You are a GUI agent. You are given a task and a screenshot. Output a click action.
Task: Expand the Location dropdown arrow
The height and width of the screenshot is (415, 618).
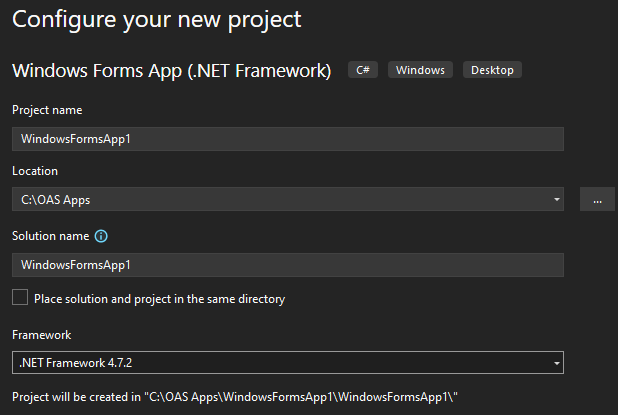556,200
